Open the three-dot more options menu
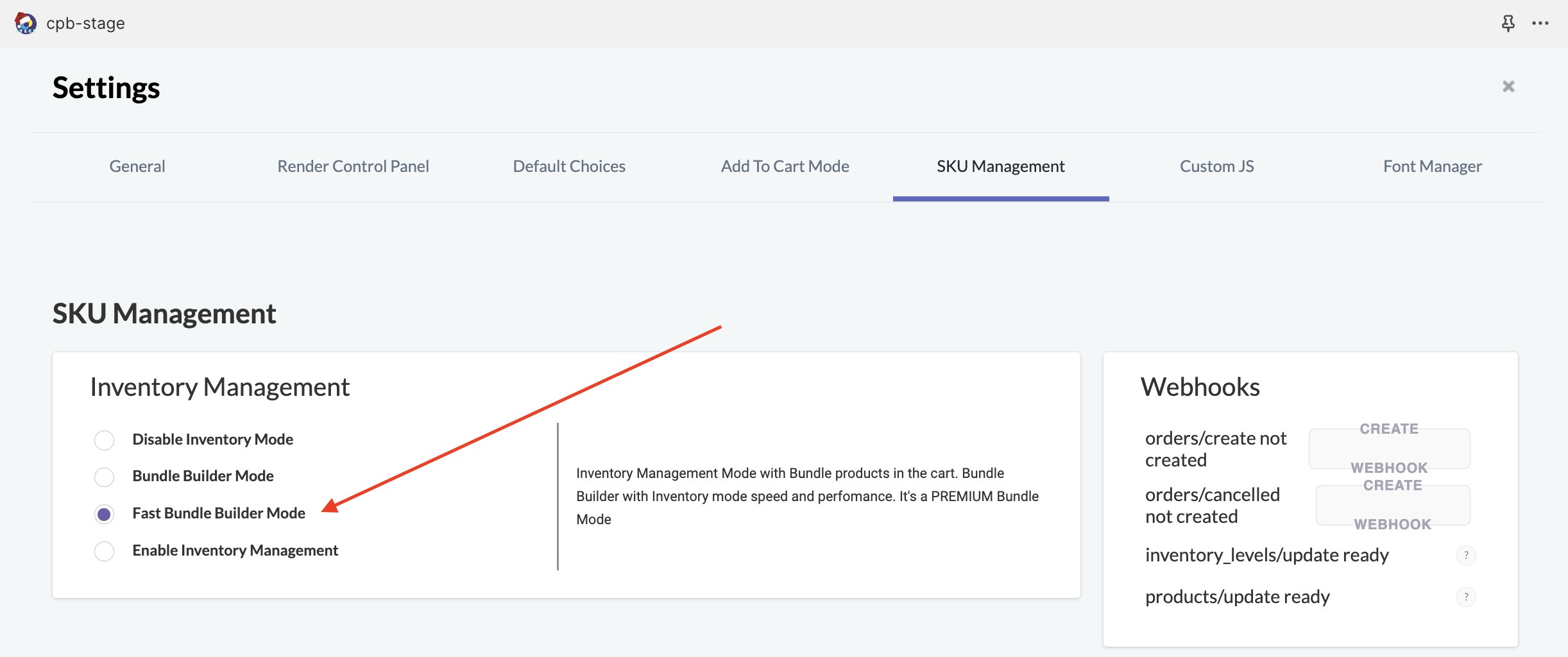This screenshot has height=657, width=1568. pos(1540,23)
